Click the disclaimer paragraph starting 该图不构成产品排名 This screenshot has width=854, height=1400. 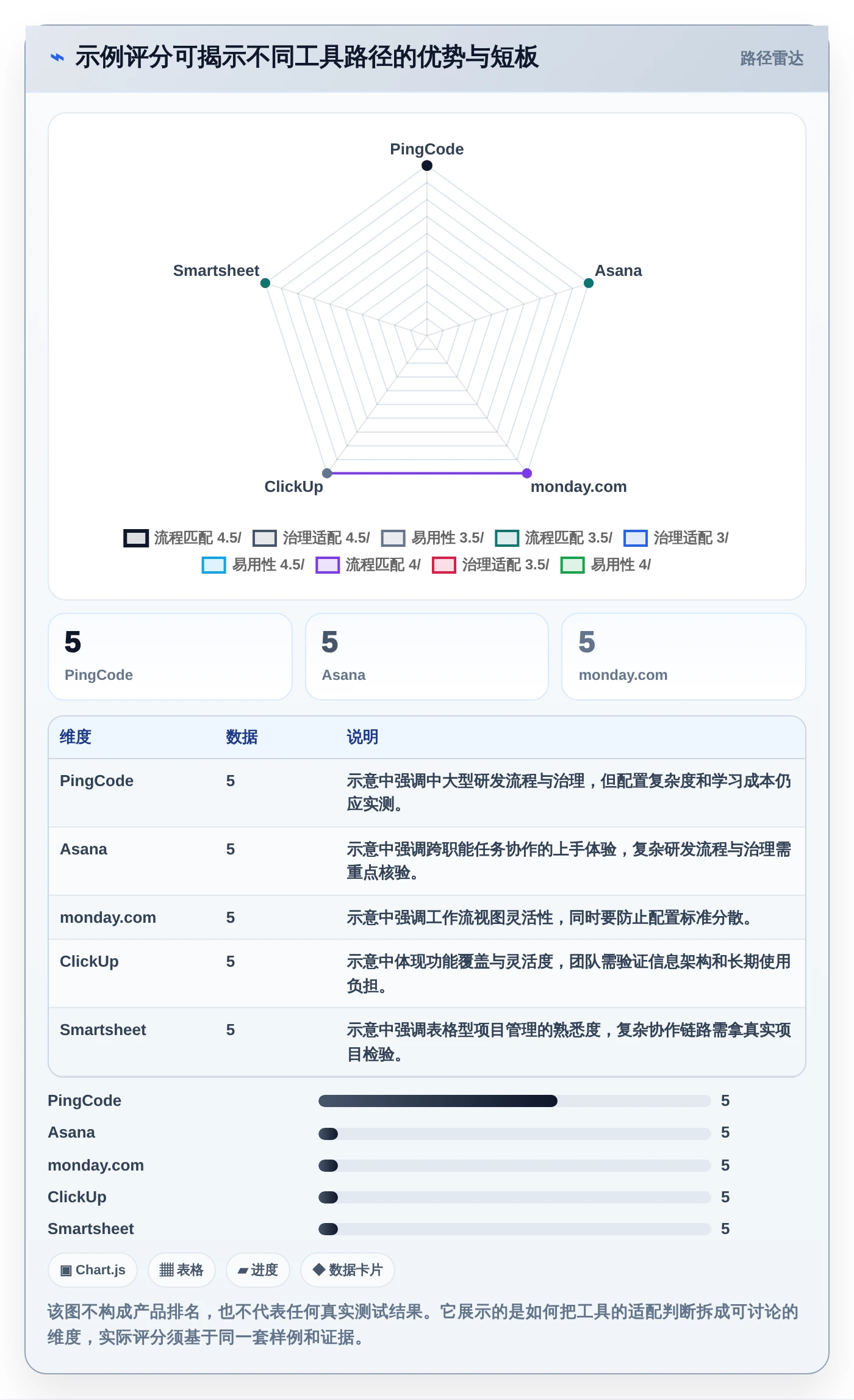coord(423,1324)
